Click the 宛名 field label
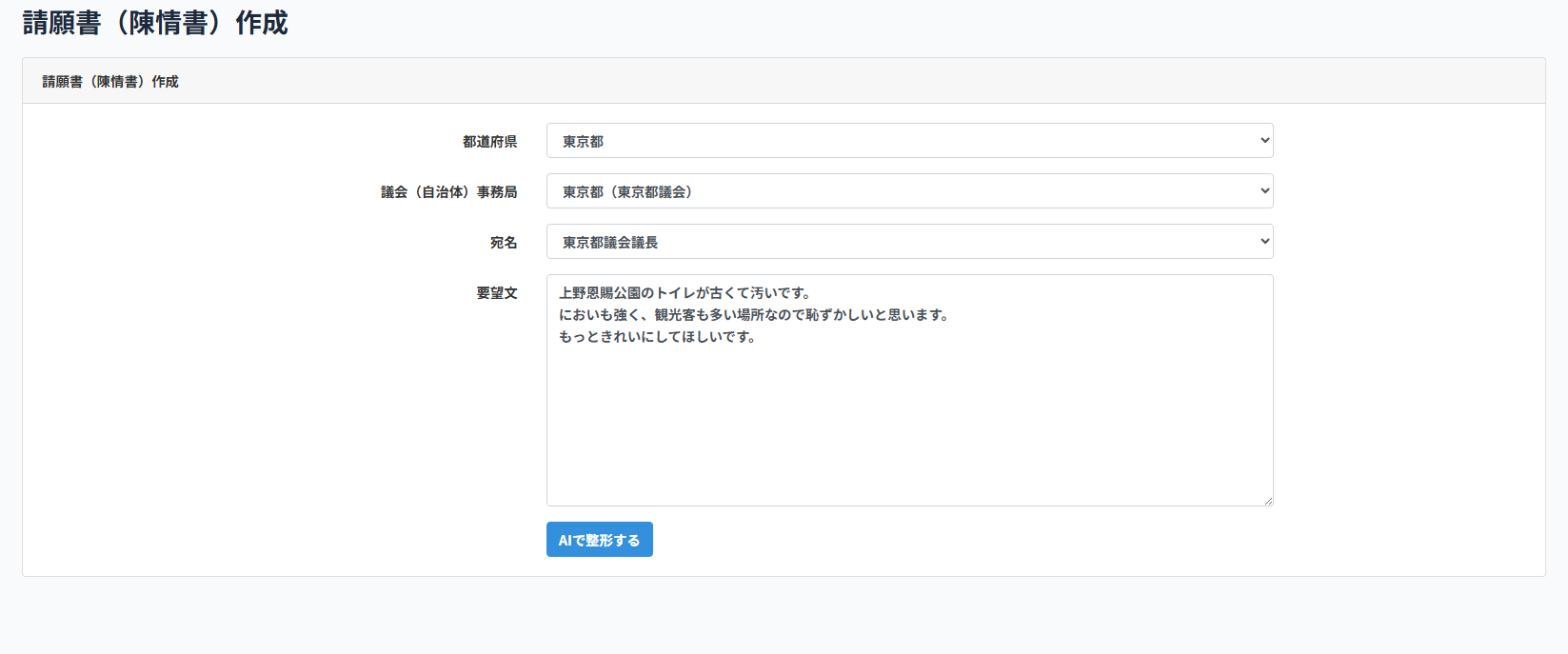The width and height of the screenshot is (1568, 654). [x=503, y=243]
